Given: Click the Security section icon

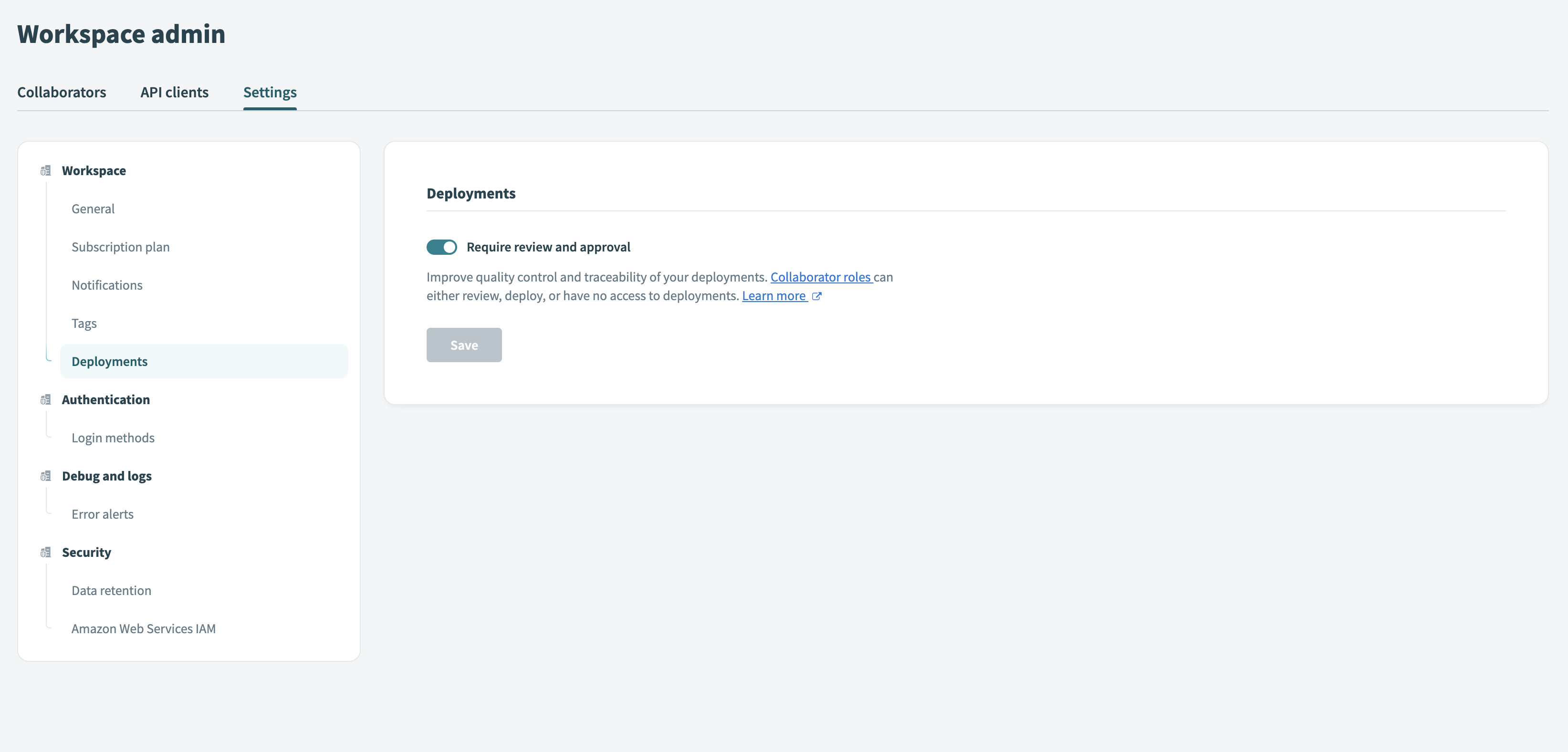Looking at the screenshot, I should coord(45,552).
